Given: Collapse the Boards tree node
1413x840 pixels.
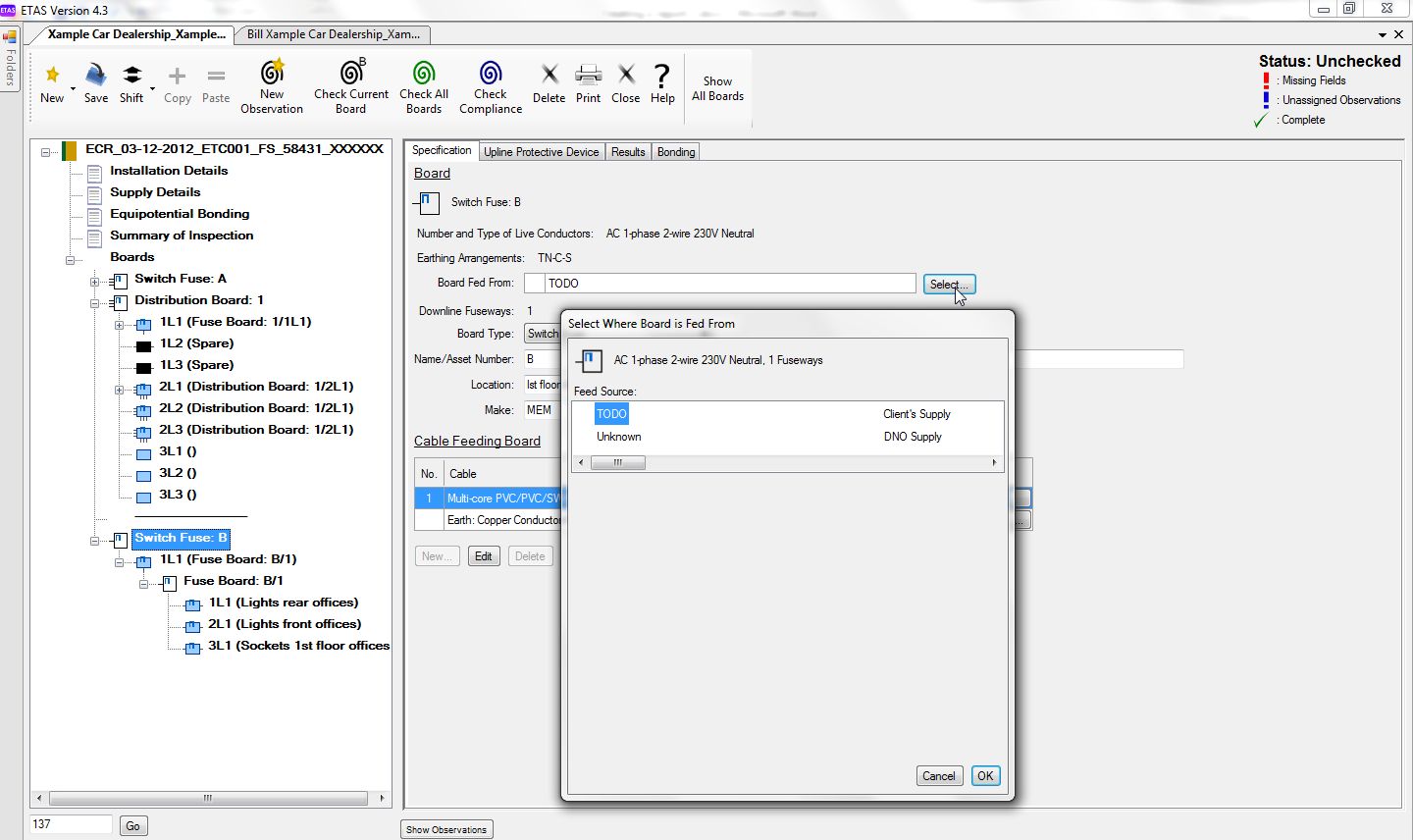Looking at the screenshot, I should pyautogui.click(x=71, y=259).
